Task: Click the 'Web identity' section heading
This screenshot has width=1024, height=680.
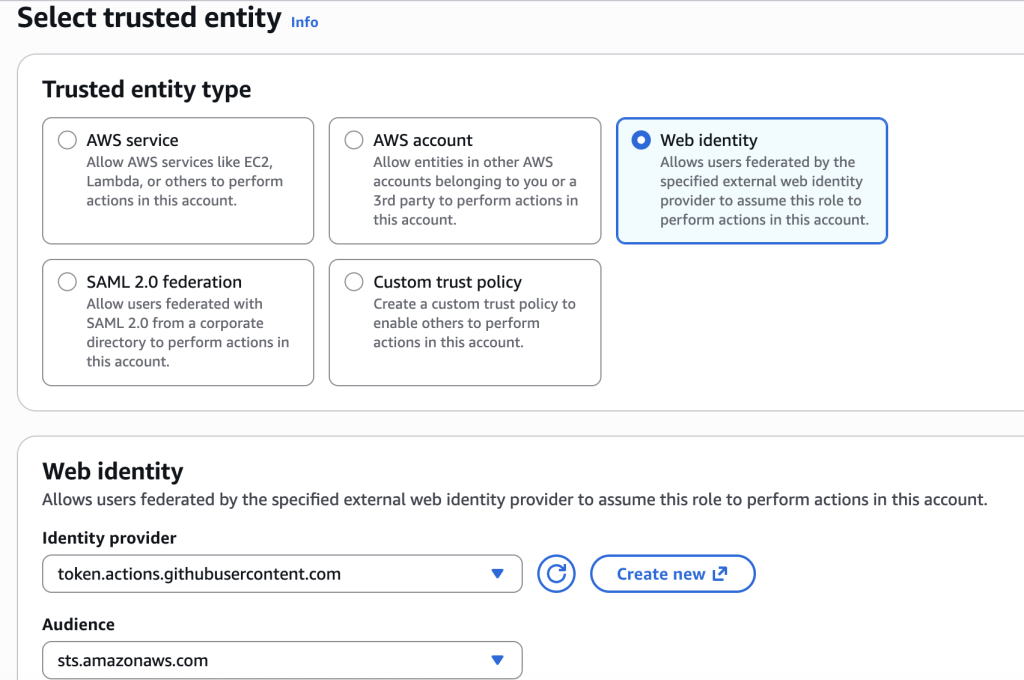Action: pos(113,471)
